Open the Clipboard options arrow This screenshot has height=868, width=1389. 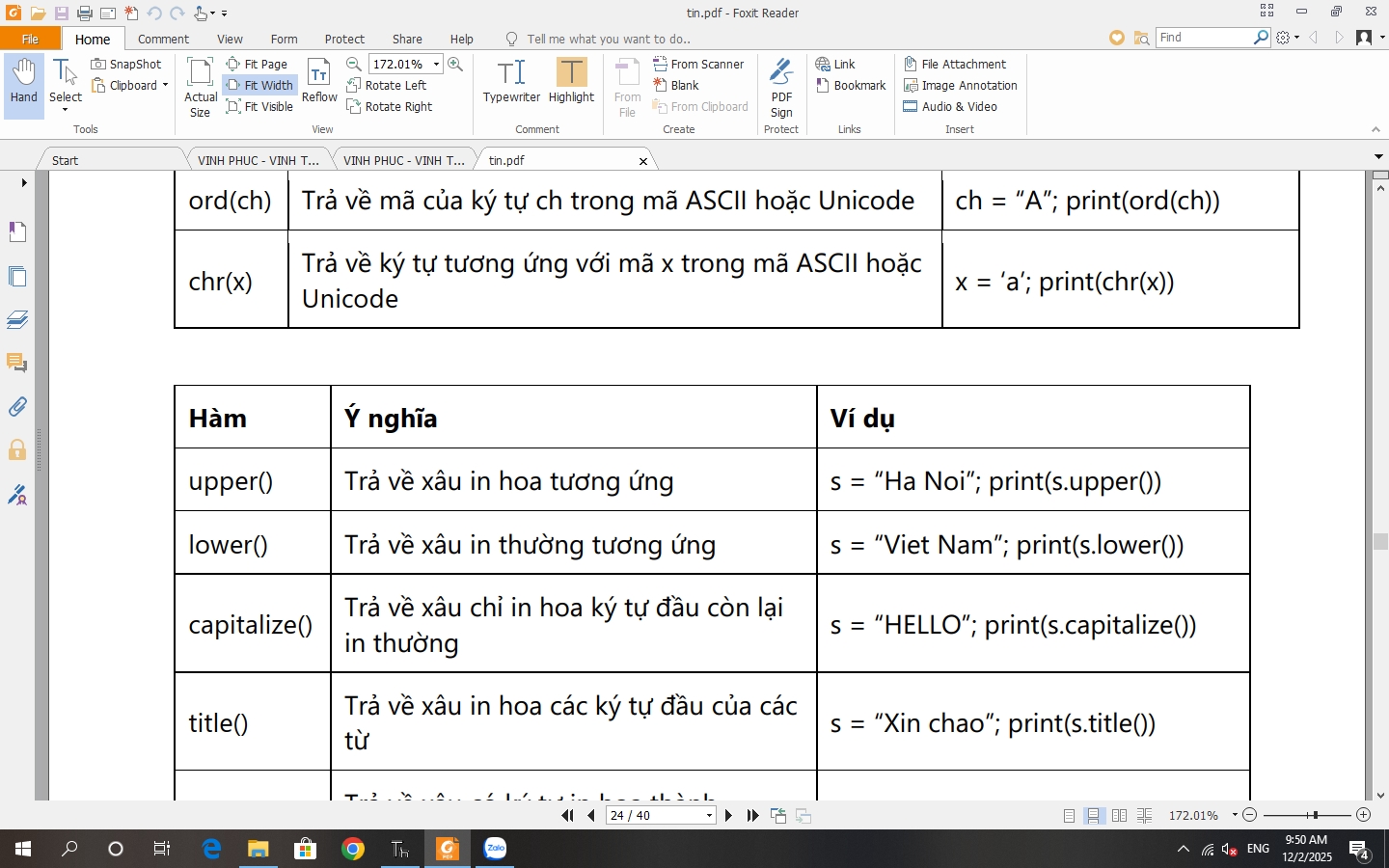pos(165,85)
